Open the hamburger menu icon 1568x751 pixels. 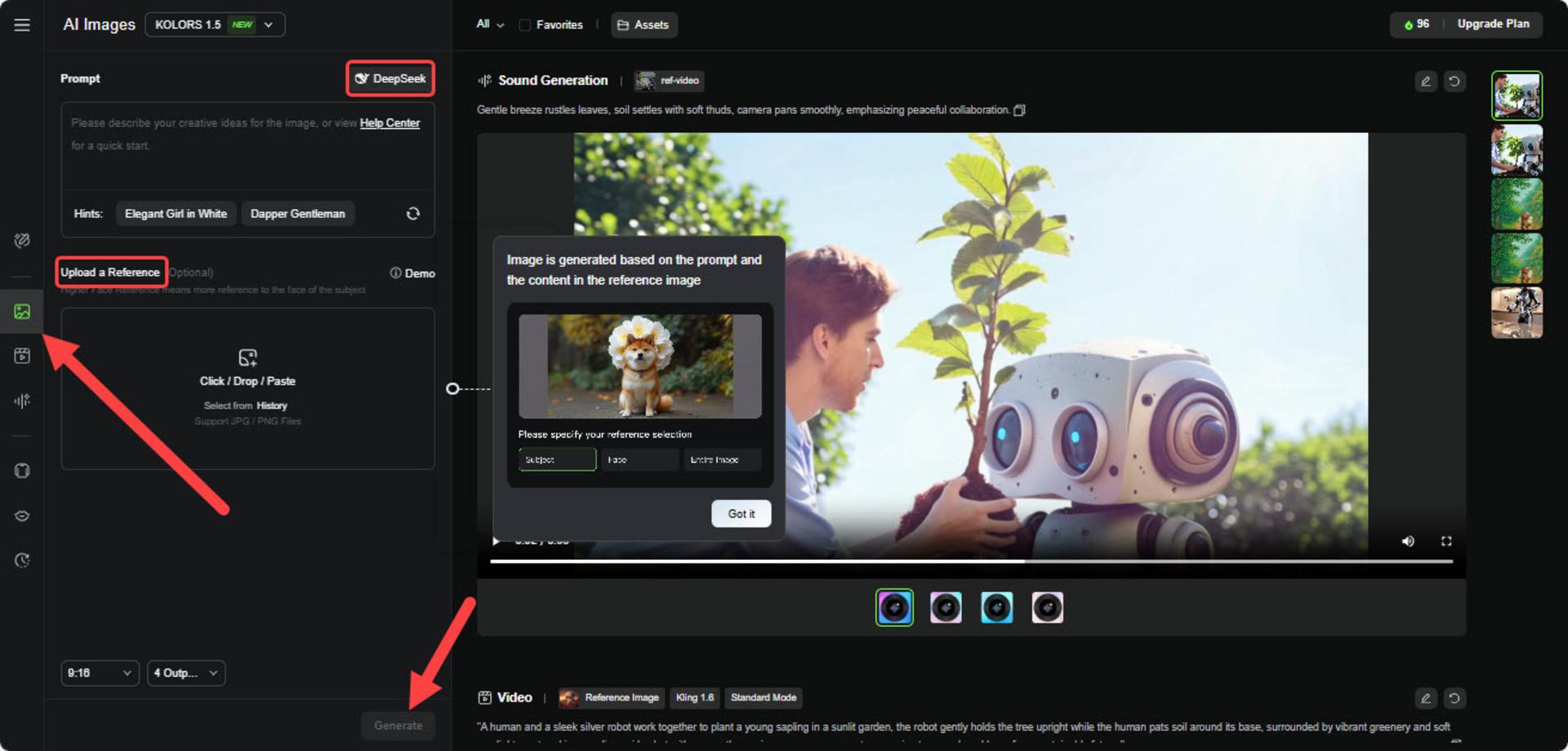pyautogui.click(x=22, y=25)
